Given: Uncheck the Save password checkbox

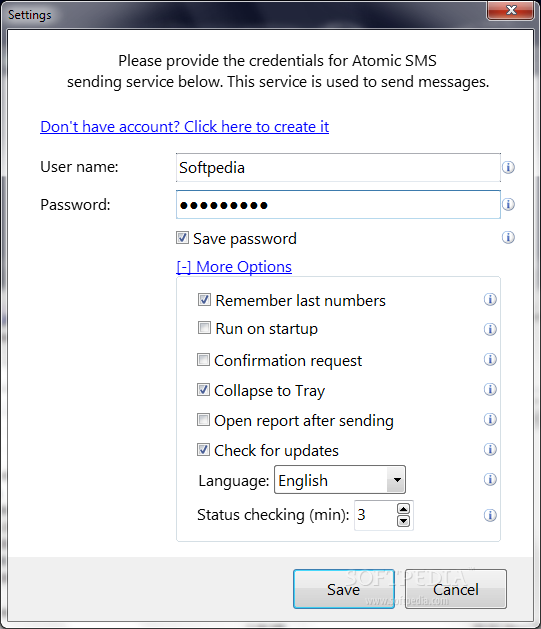Looking at the screenshot, I should pyautogui.click(x=182, y=238).
